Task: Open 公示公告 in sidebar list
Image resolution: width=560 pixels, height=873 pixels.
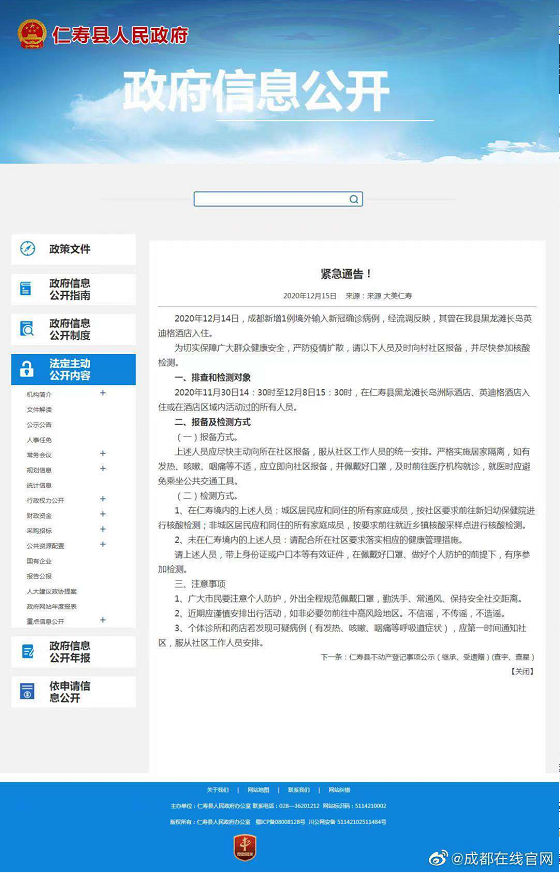Action: (38, 424)
